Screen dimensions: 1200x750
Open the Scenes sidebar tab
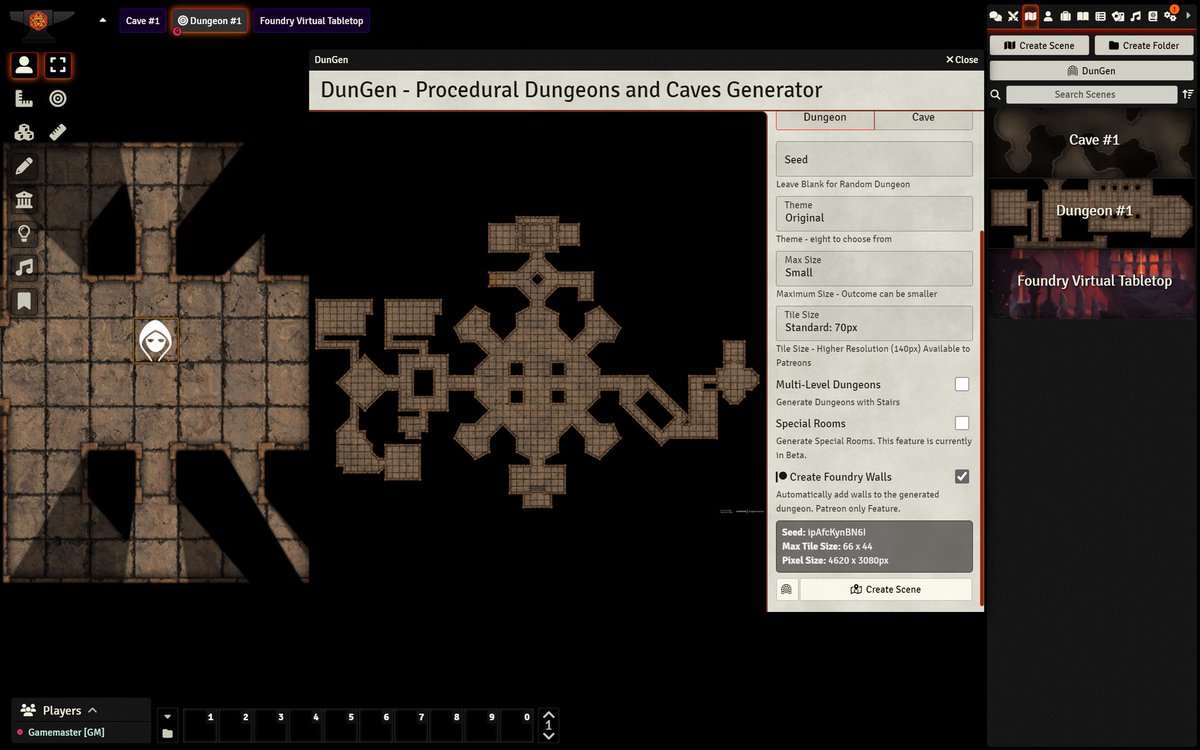coord(1030,16)
